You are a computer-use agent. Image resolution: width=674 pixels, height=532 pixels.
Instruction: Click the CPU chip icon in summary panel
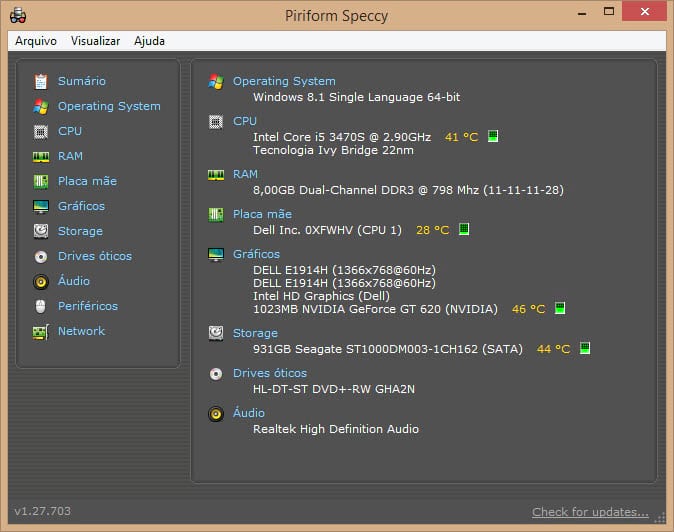click(216, 122)
